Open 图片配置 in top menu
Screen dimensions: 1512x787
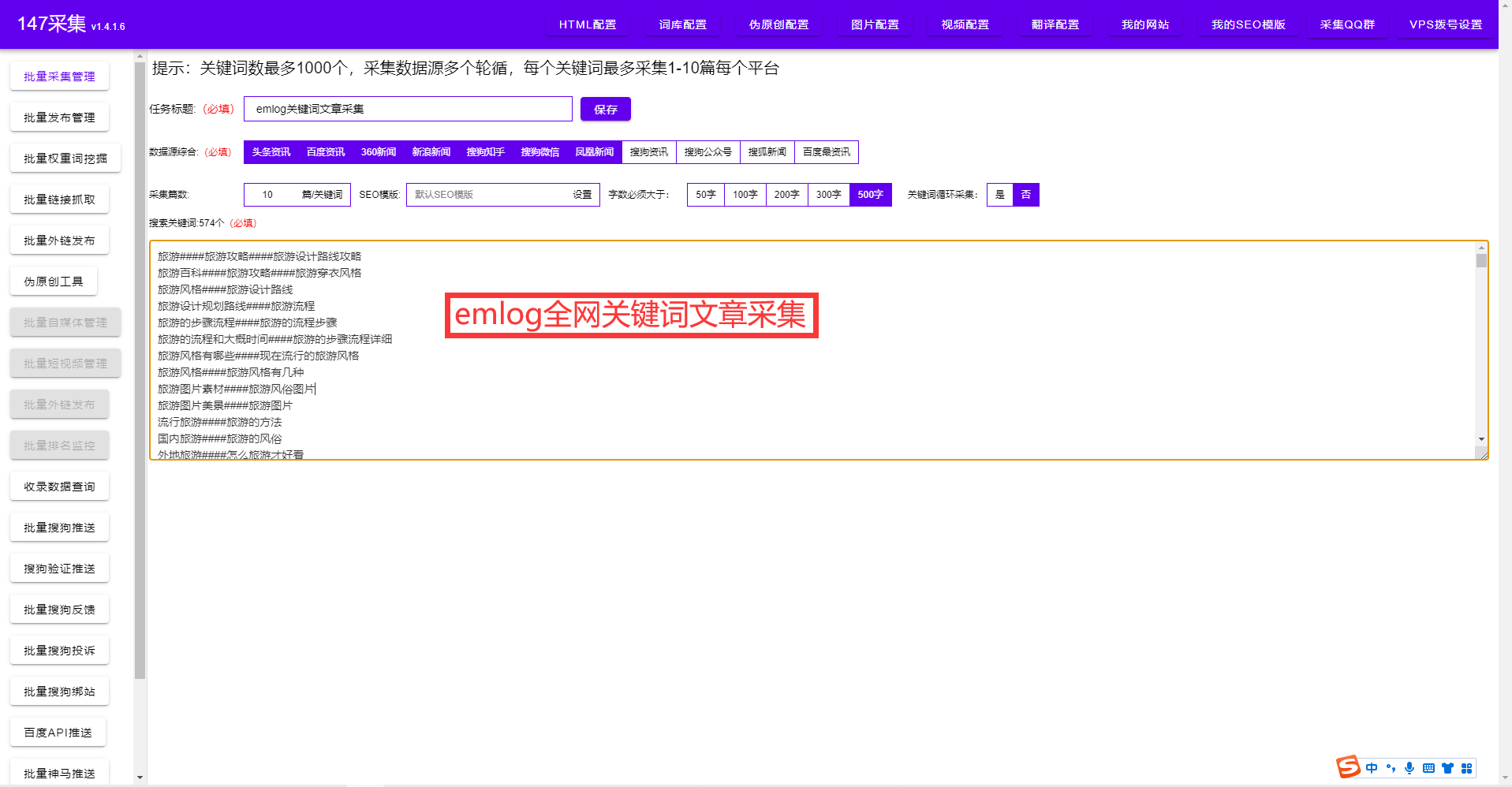click(x=875, y=24)
